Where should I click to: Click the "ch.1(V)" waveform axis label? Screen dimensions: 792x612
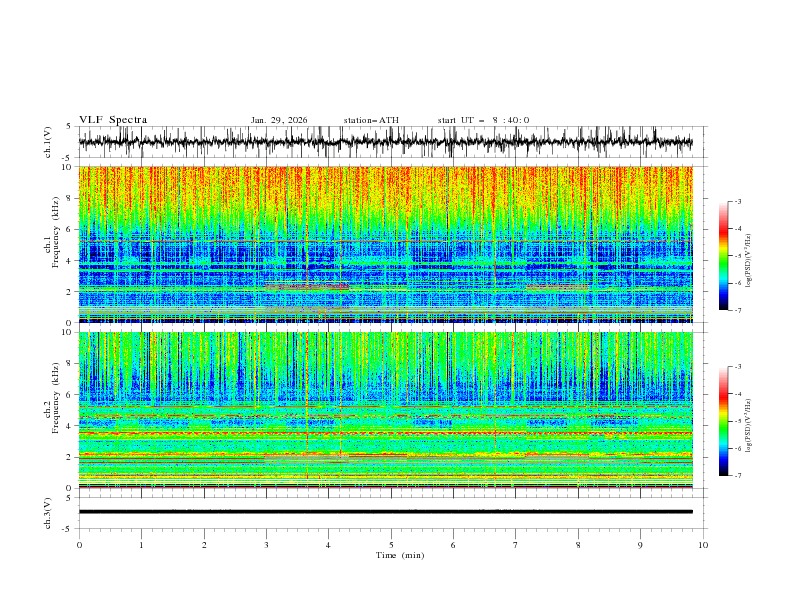point(48,142)
